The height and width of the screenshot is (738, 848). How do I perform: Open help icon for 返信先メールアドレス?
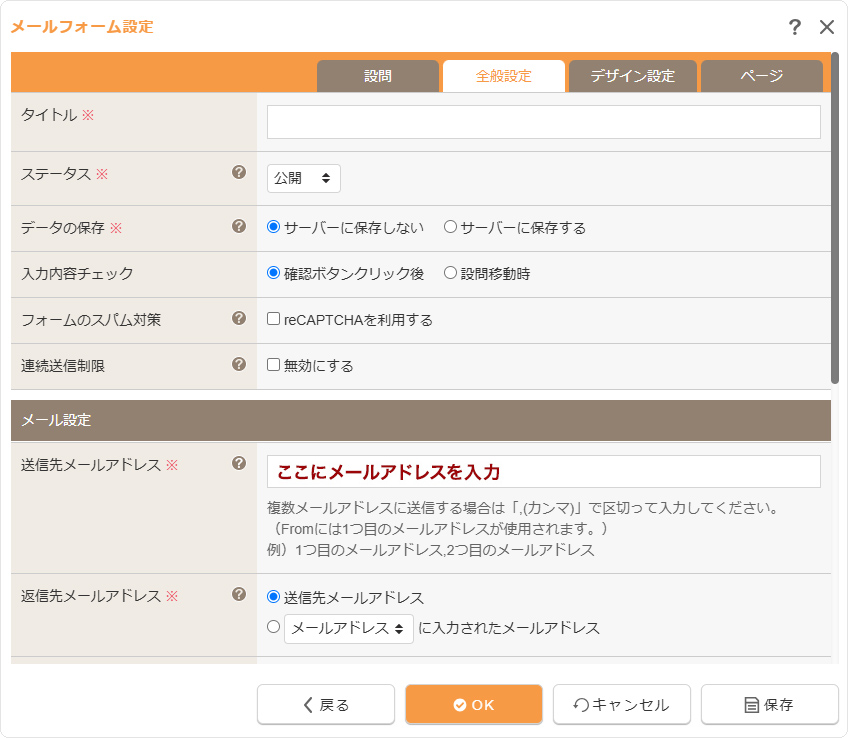coord(239,594)
